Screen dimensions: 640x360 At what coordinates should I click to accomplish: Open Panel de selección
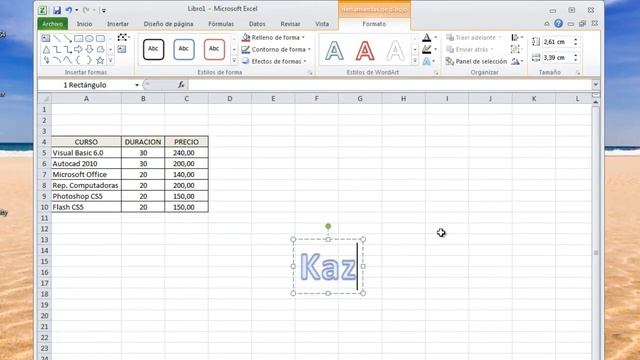click(x=476, y=61)
